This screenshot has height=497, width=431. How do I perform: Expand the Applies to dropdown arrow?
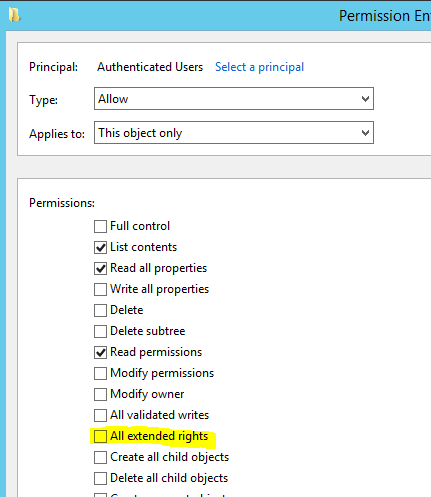tap(365, 133)
